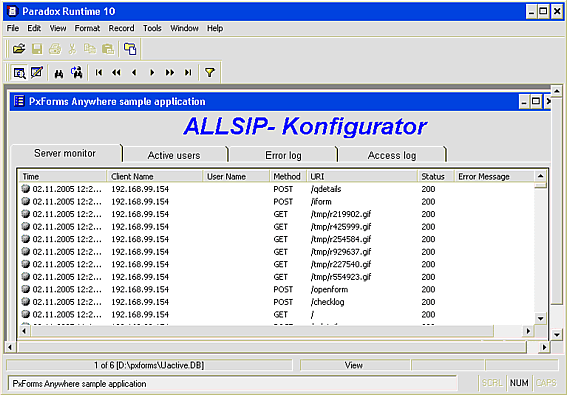567x395 pixels.
Task: Select the /tmp/r227540.gif URI entry
Action: tap(341, 264)
